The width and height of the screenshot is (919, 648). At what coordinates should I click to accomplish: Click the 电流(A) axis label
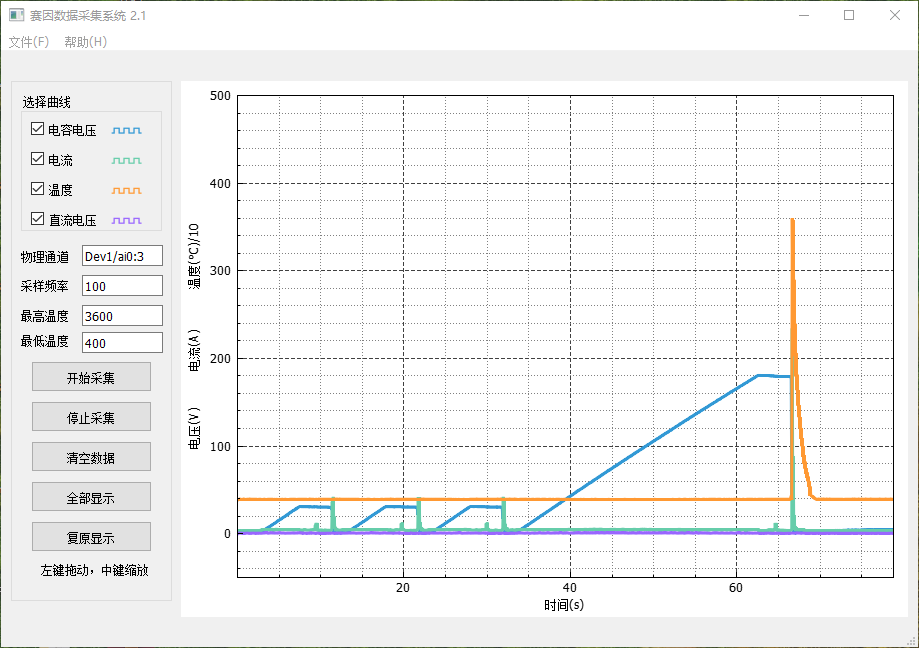pyautogui.click(x=193, y=350)
